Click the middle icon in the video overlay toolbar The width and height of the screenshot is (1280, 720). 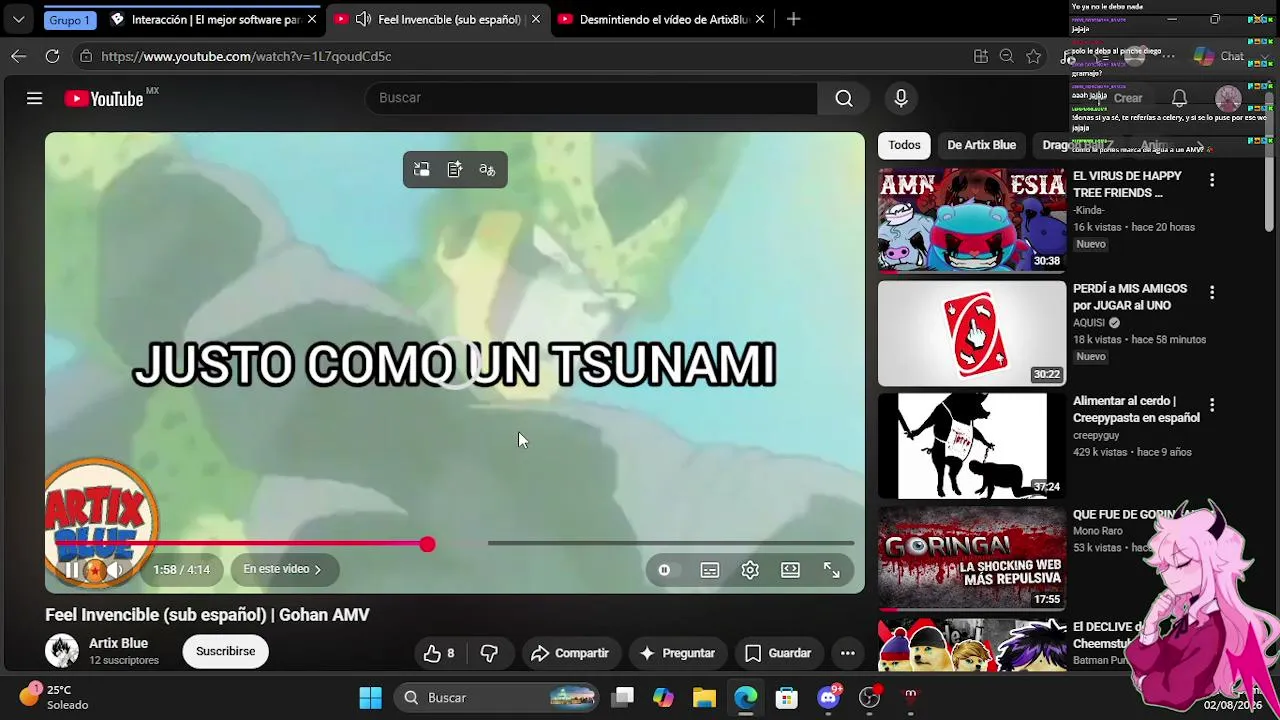click(455, 170)
